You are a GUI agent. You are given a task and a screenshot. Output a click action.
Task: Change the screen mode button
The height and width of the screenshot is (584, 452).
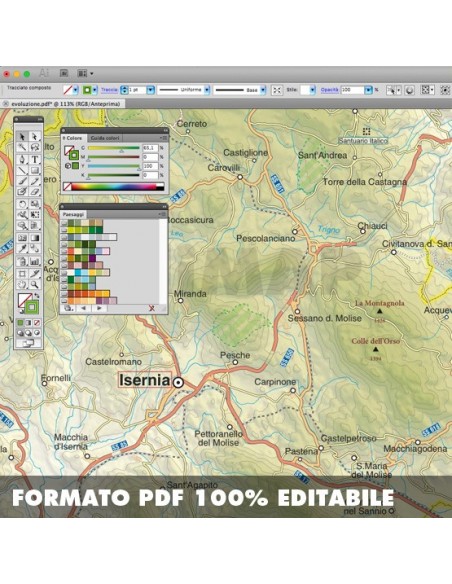click(x=28, y=343)
